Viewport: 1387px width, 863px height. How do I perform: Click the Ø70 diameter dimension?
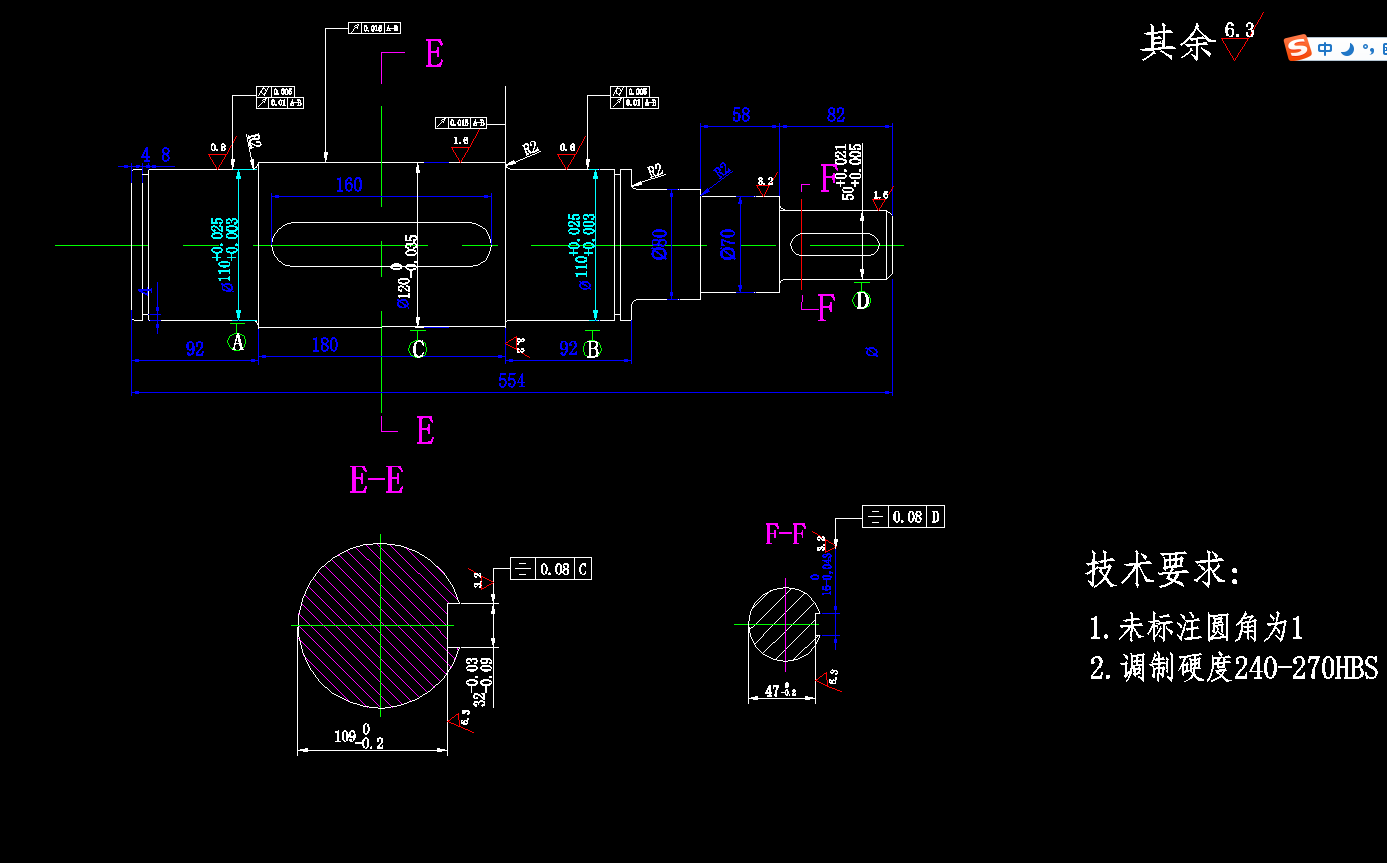coord(728,244)
